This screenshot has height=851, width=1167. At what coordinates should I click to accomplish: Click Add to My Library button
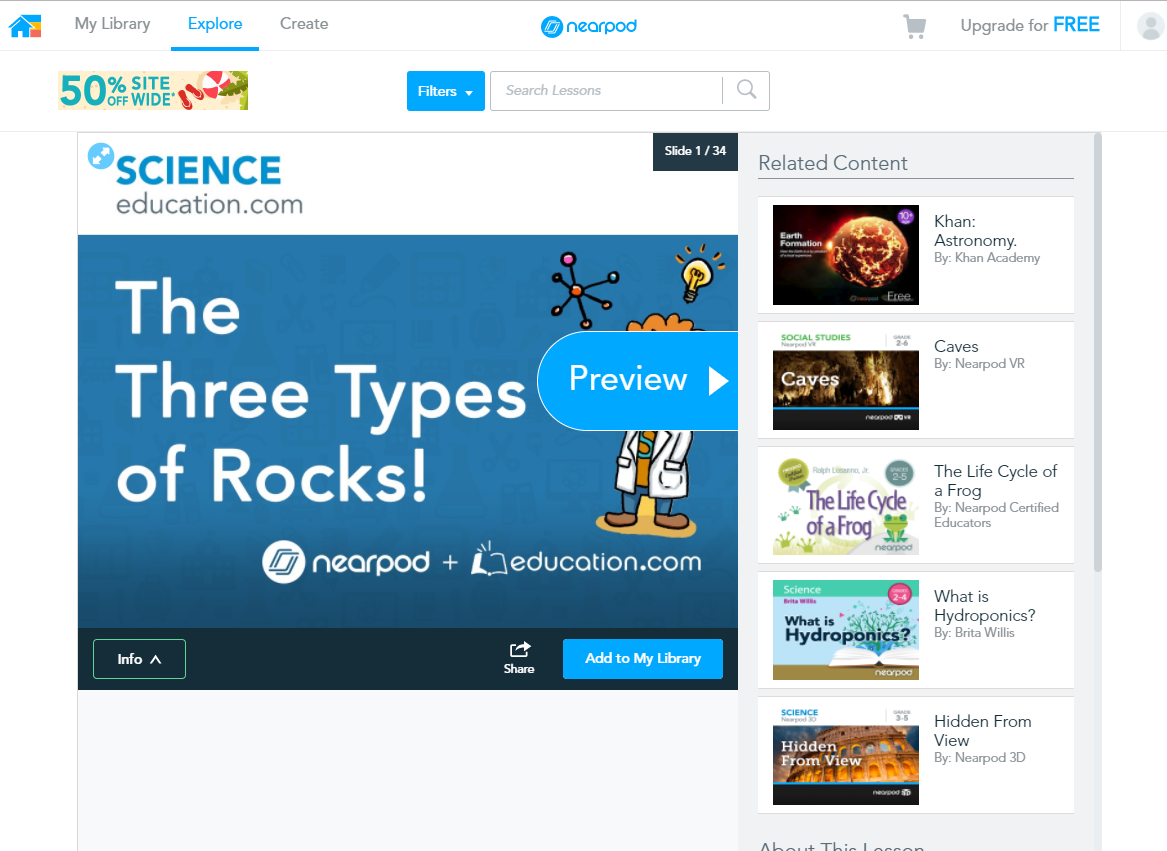pos(642,659)
